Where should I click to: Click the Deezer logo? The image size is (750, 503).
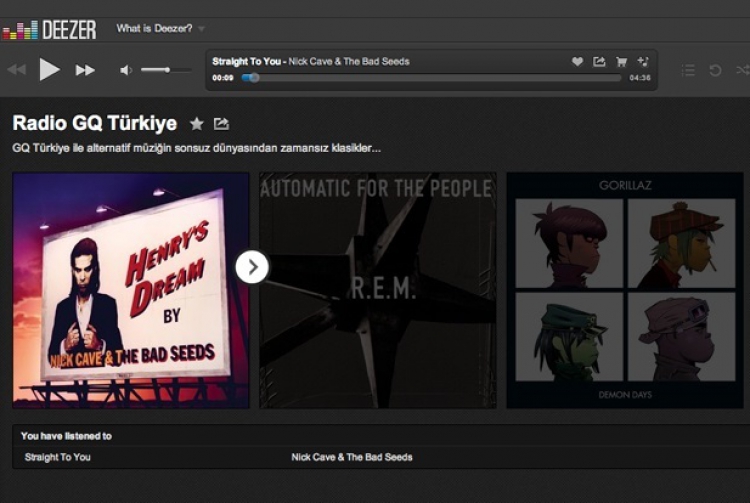pyautogui.click(x=50, y=29)
